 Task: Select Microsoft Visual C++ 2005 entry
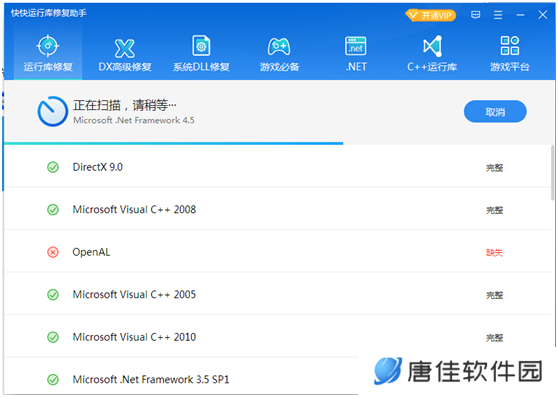(x=134, y=295)
